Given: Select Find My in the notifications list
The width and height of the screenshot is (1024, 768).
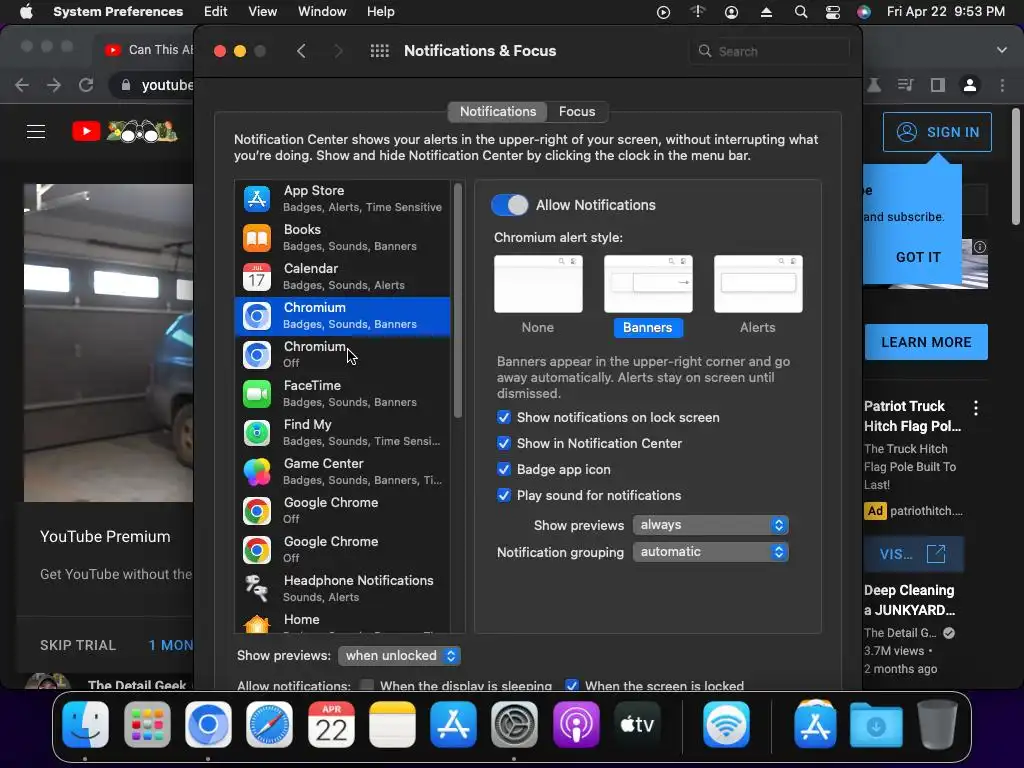Looking at the screenshot, I should (342, 432).
